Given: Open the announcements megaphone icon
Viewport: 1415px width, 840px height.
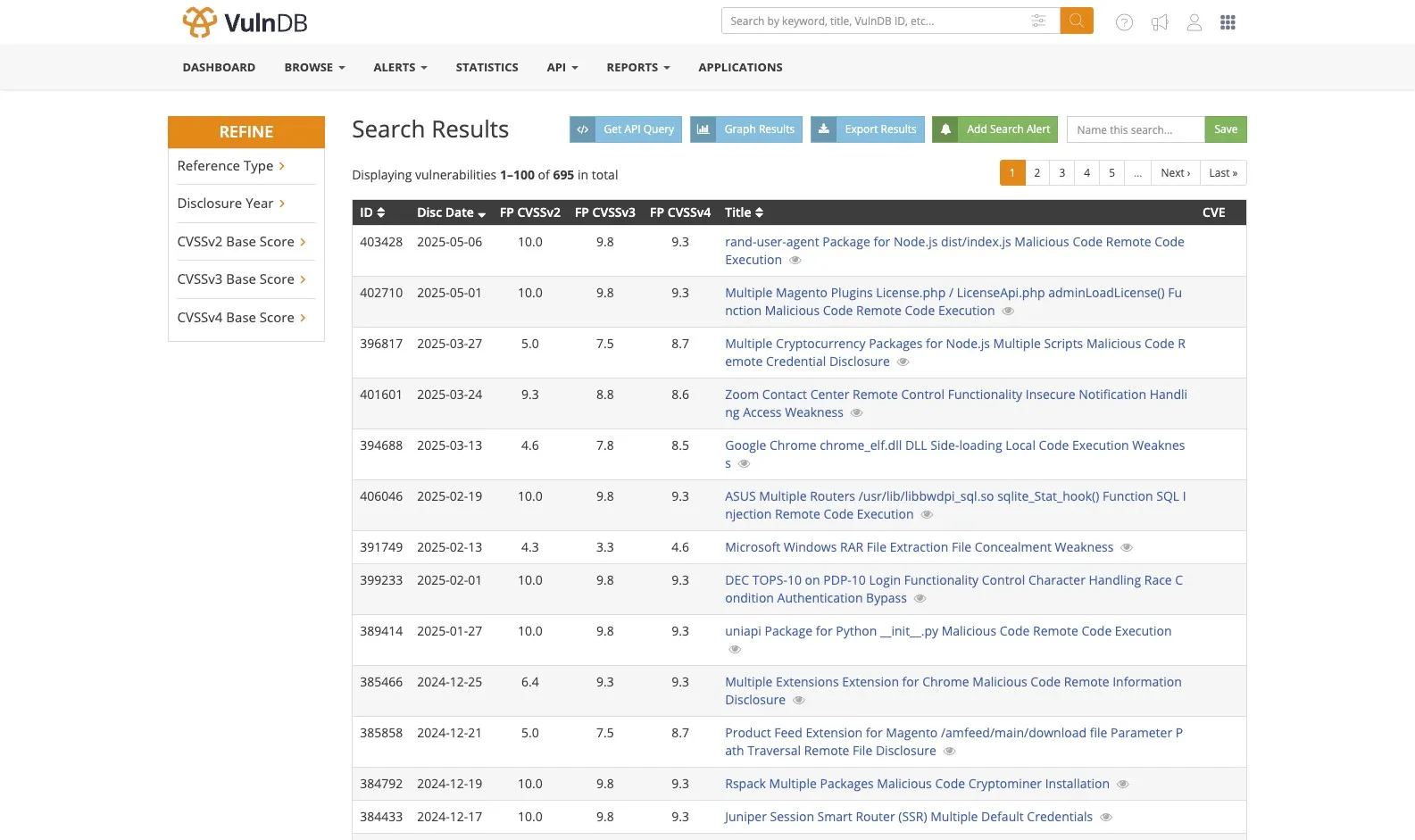Looking at the screenshot, I should pyautogui.click(x=1160, y=22).
